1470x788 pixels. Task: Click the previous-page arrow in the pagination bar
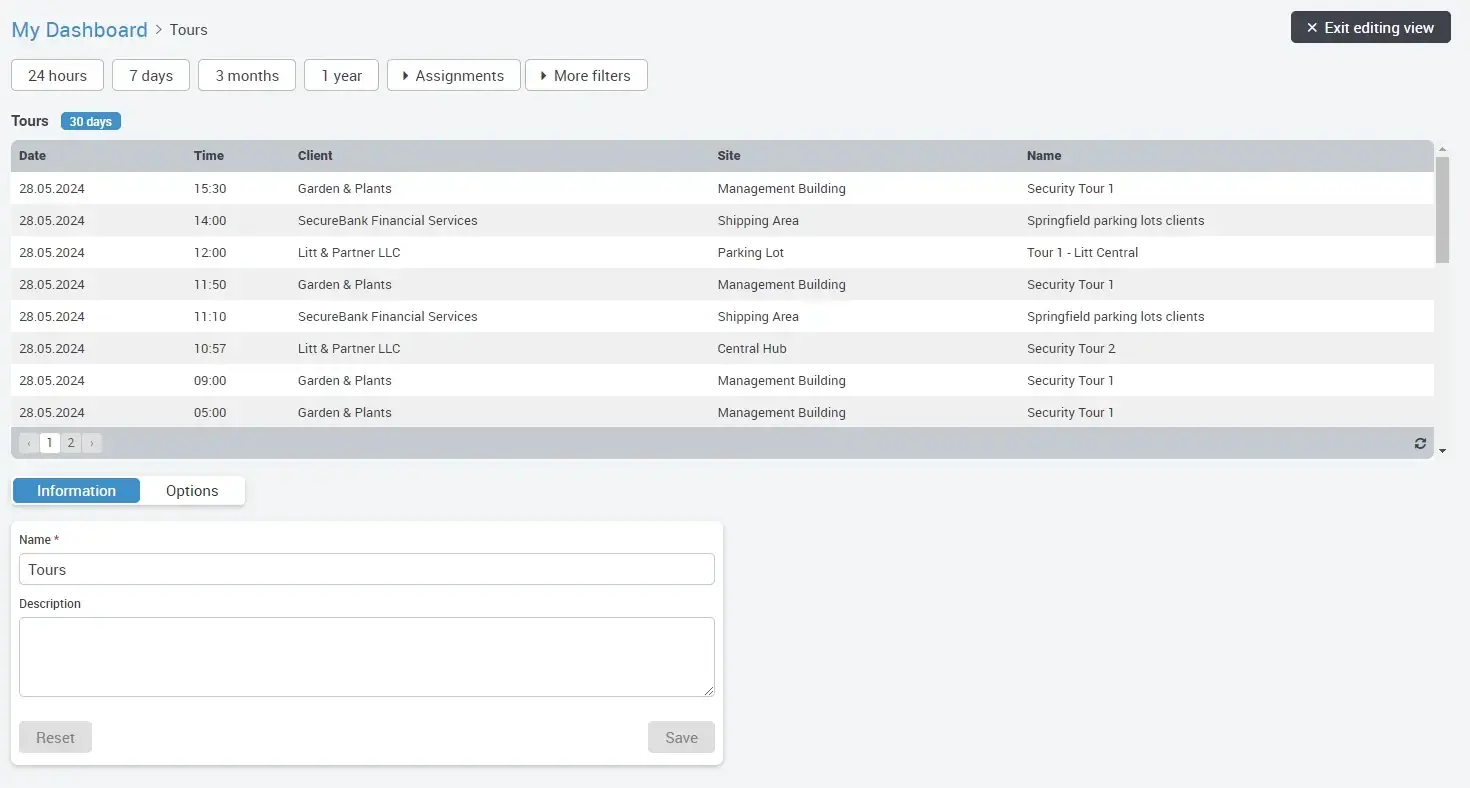click(x=28, y=442)
